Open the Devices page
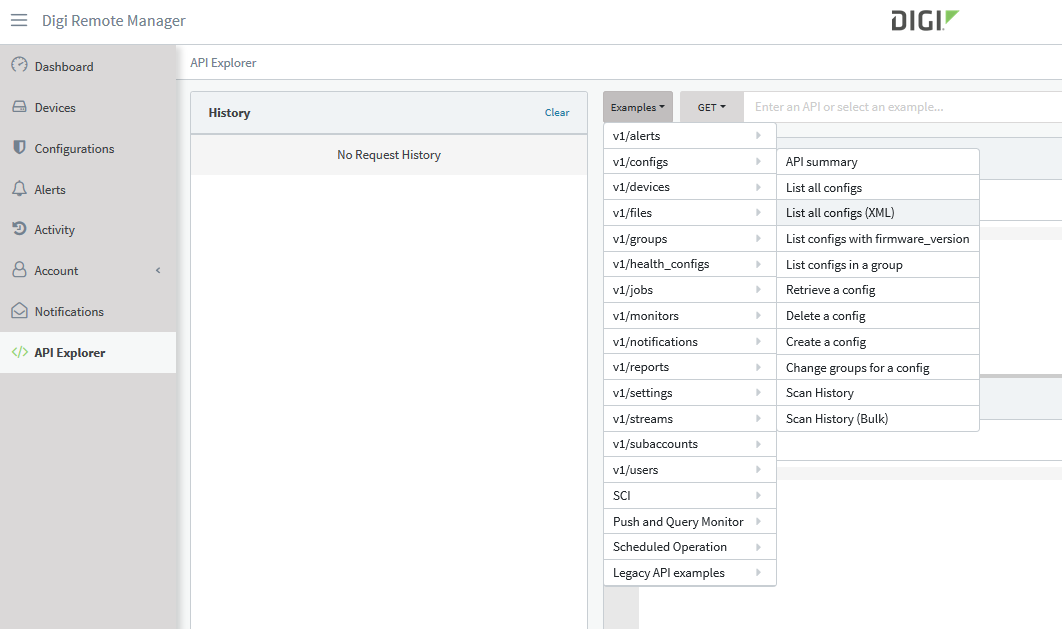1062x629 pixels. pyautogui.click(x=88, y=107)
